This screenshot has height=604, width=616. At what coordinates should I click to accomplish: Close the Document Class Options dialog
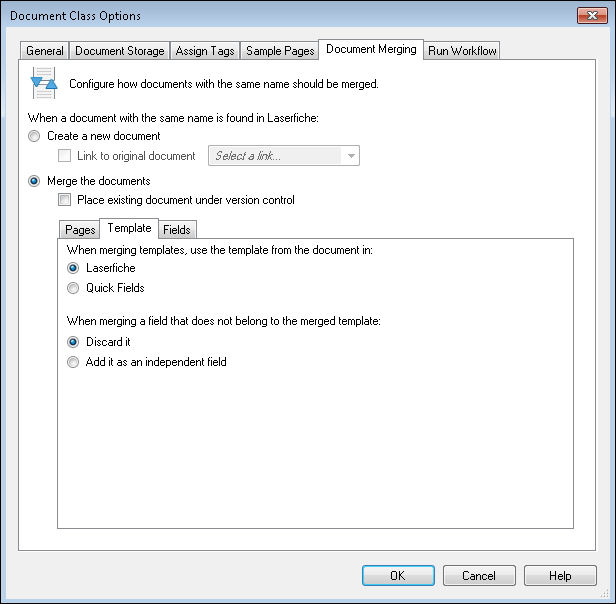coord(592,15)
